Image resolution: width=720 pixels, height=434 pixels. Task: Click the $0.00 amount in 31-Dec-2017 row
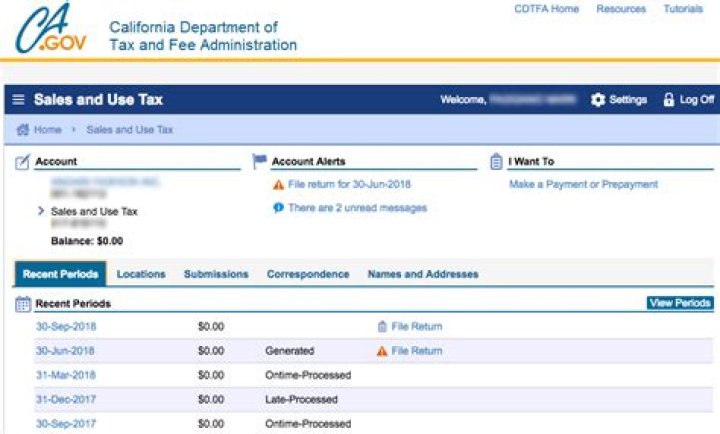211,400
